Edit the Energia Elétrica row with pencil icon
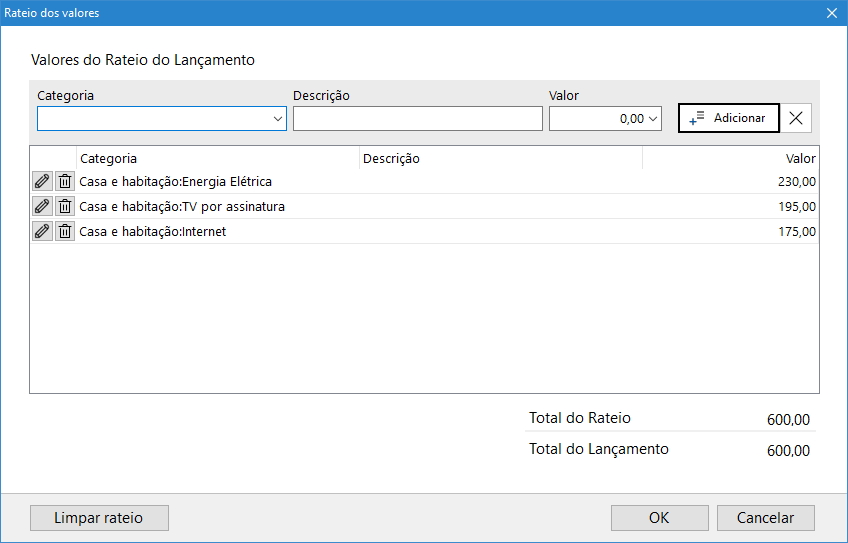This screenshot has width=848, height=543. pyautogui.click(x=42, y=181)
